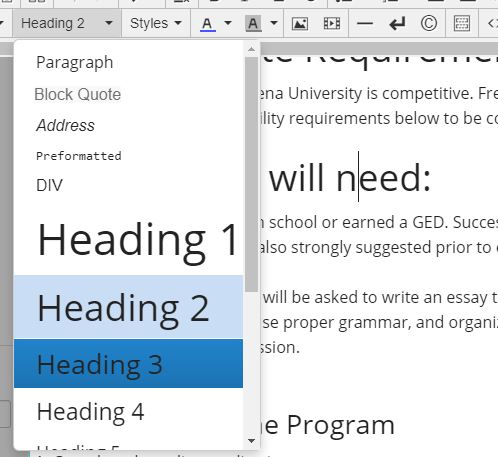Click in the 'will need:' heading text
Viewport: 498px width, 457px height.
(350, 178)
